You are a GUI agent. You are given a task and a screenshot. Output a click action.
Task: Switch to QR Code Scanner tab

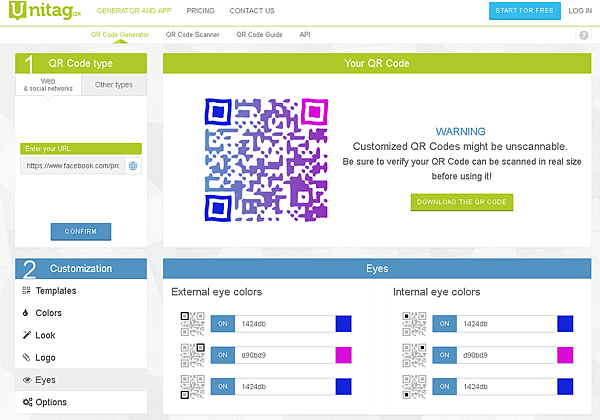pos(192,34)
